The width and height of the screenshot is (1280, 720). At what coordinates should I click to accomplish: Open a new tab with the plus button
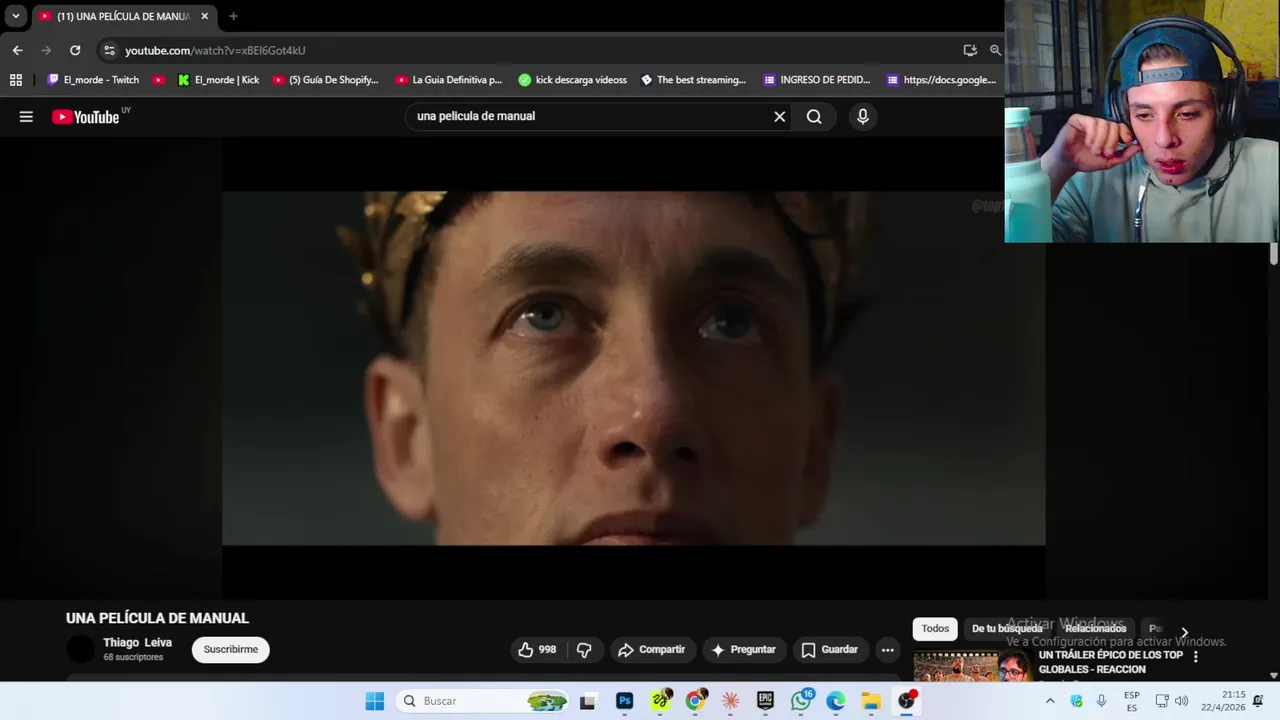point(233,16)
